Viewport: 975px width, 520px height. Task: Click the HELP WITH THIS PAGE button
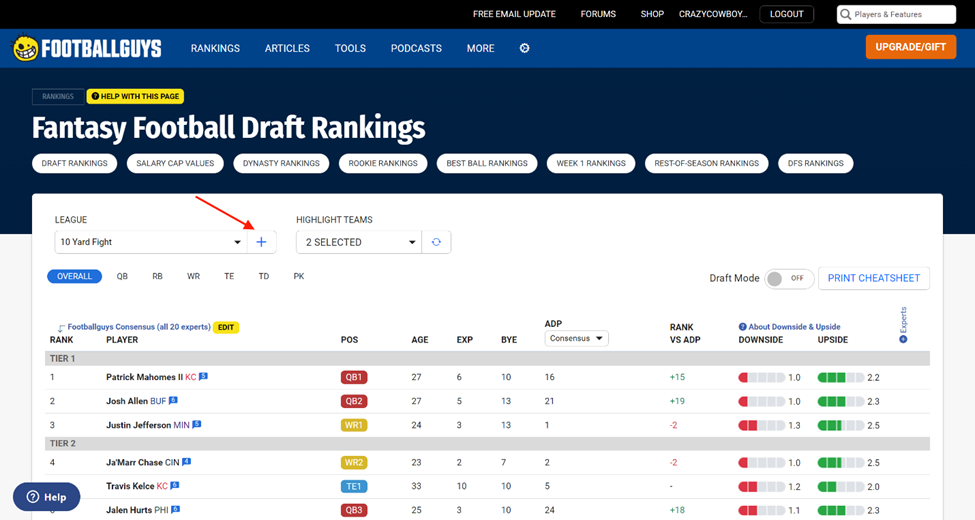[x=135, y=96]
